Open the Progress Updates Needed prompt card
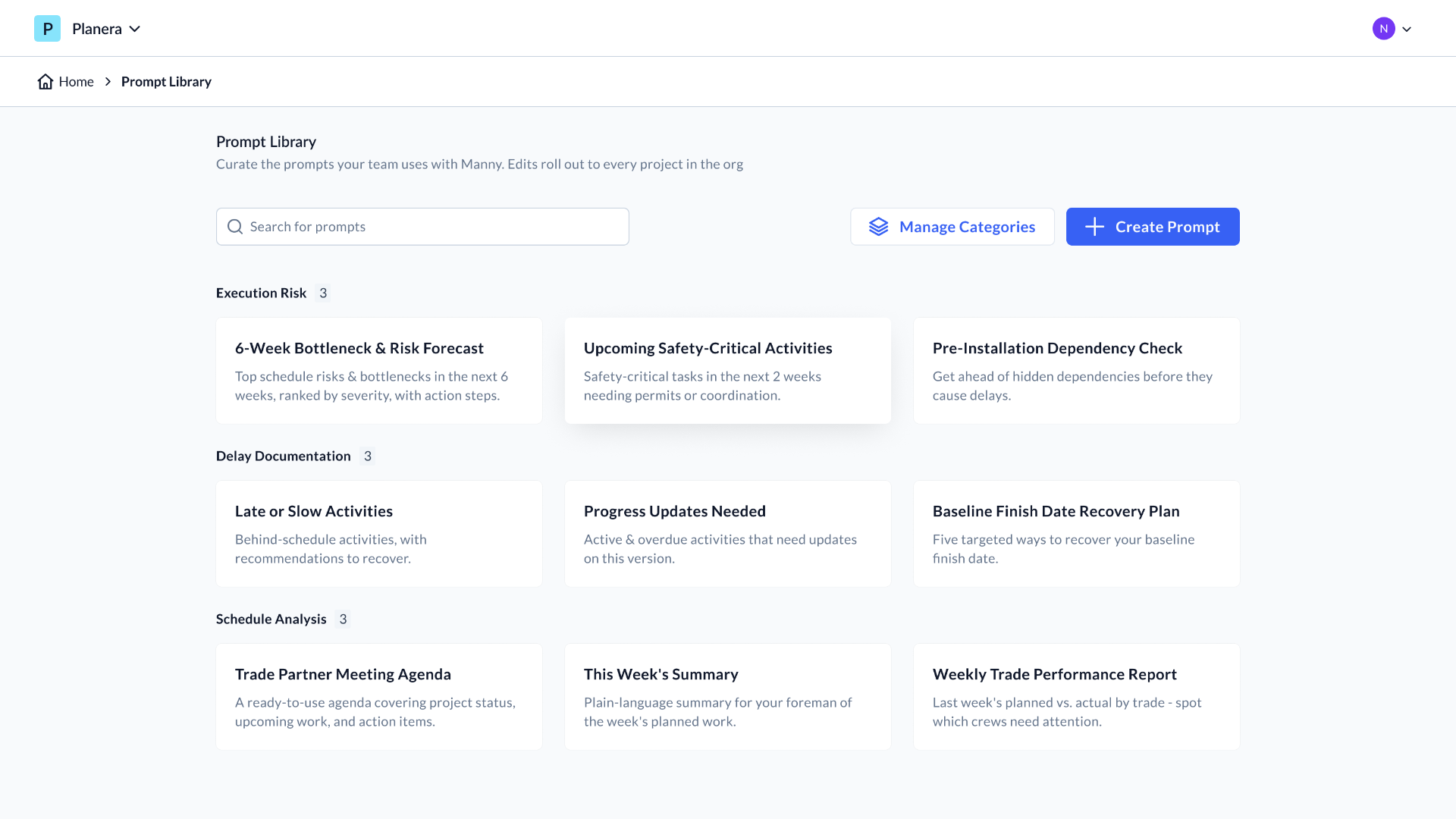 [728, 534]
